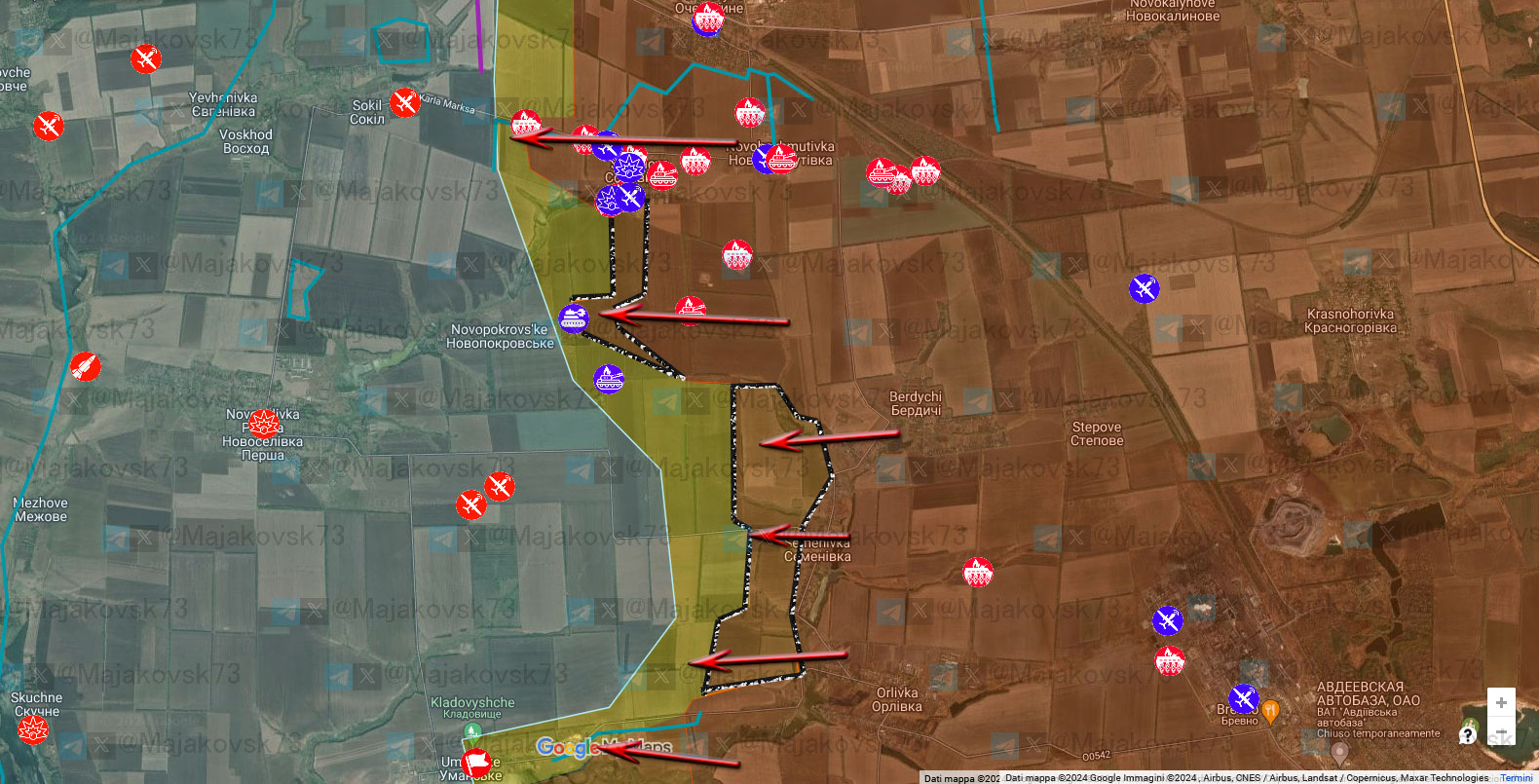Viewport: 1539px width, 784px height.
Task: Click the Kladovyshche place label
Action: click(472, 707)
